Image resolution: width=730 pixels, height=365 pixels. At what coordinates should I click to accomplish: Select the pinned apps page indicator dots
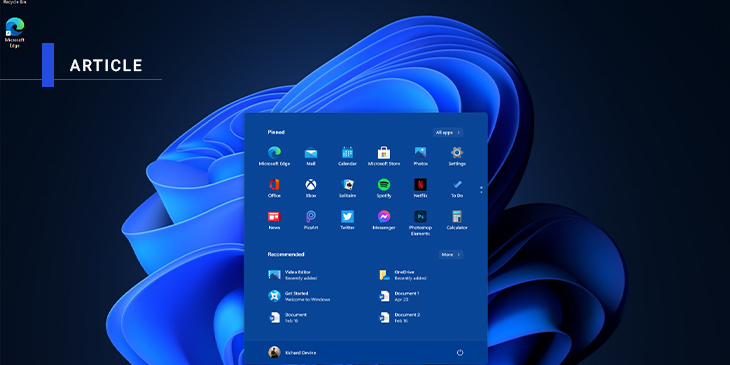coord(481,189)
